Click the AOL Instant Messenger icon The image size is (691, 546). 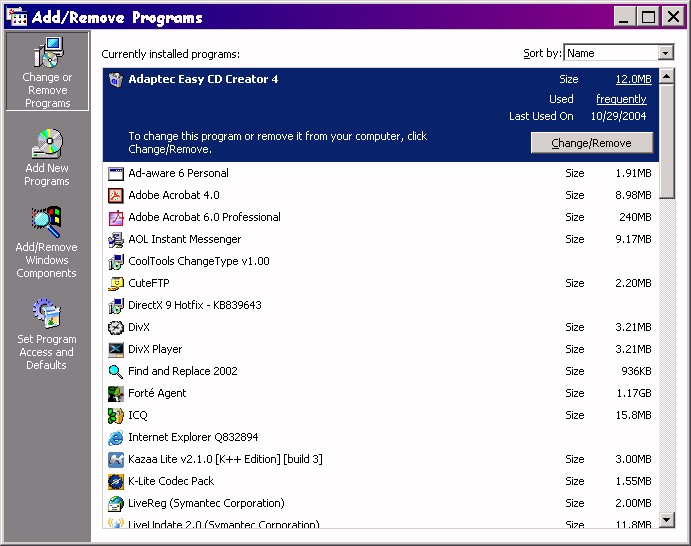(115, 239)
